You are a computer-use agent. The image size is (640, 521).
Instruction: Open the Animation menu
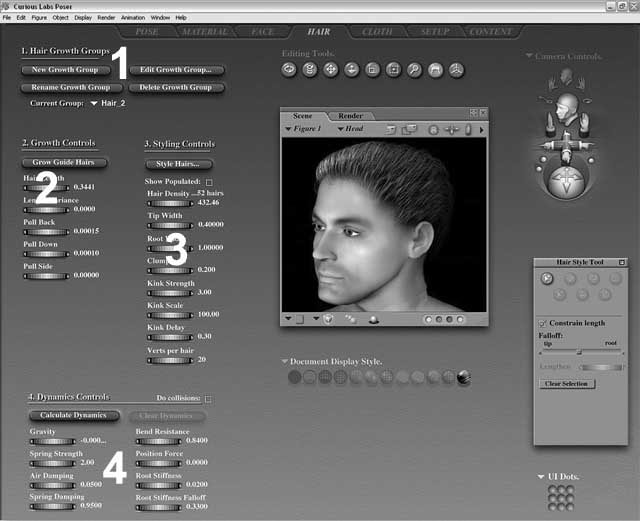[131, 18]
